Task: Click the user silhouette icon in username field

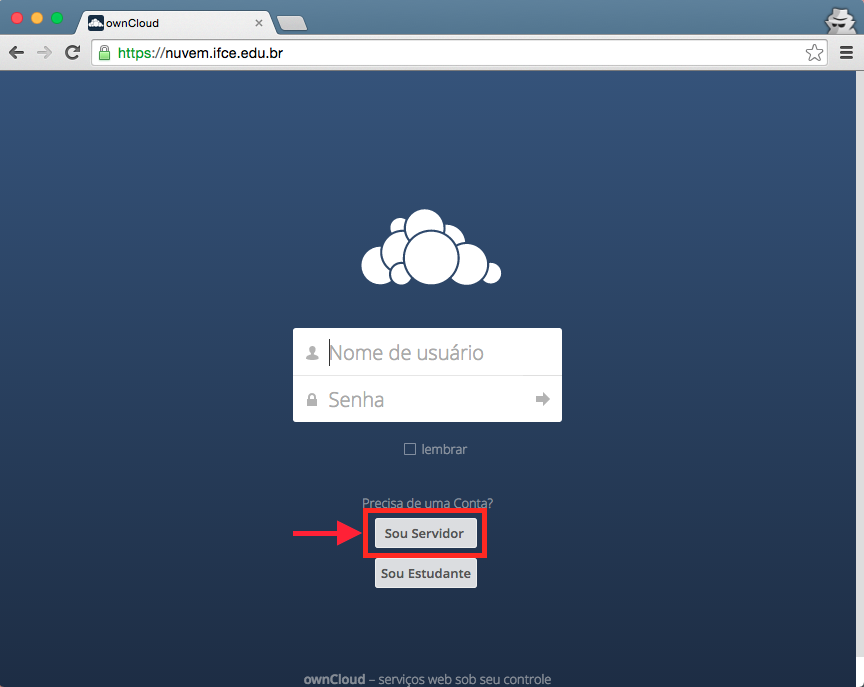Action: (x=312, y=353)
